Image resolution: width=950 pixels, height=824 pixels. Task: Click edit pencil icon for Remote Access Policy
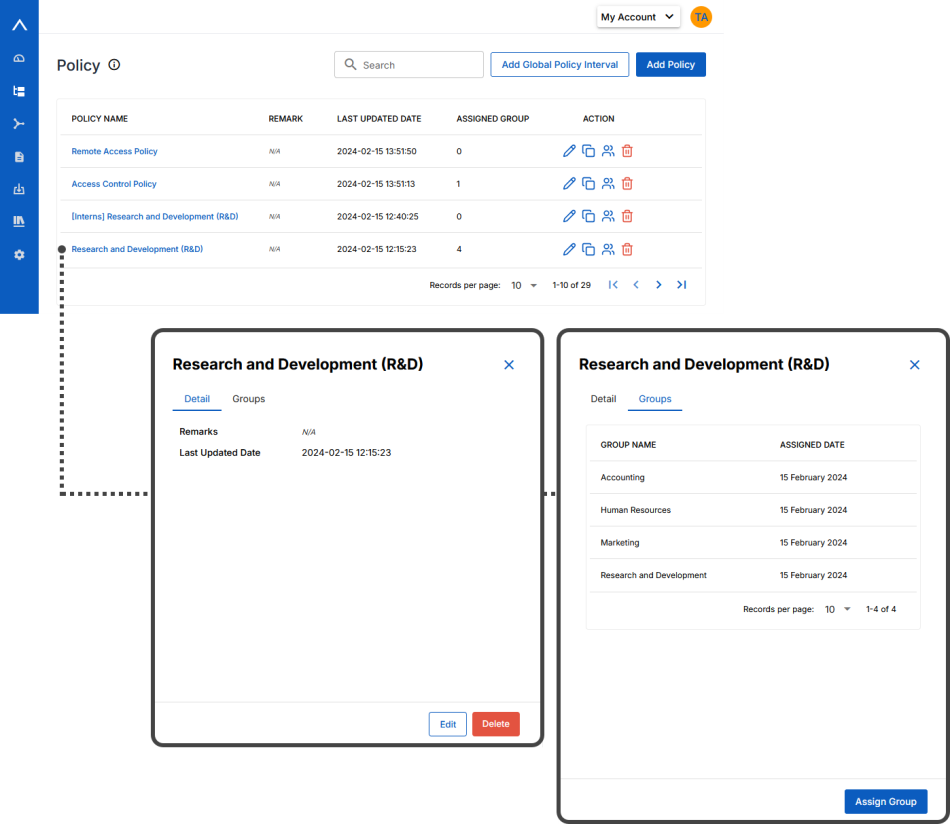pyautogui.click(x=569, y=151)
